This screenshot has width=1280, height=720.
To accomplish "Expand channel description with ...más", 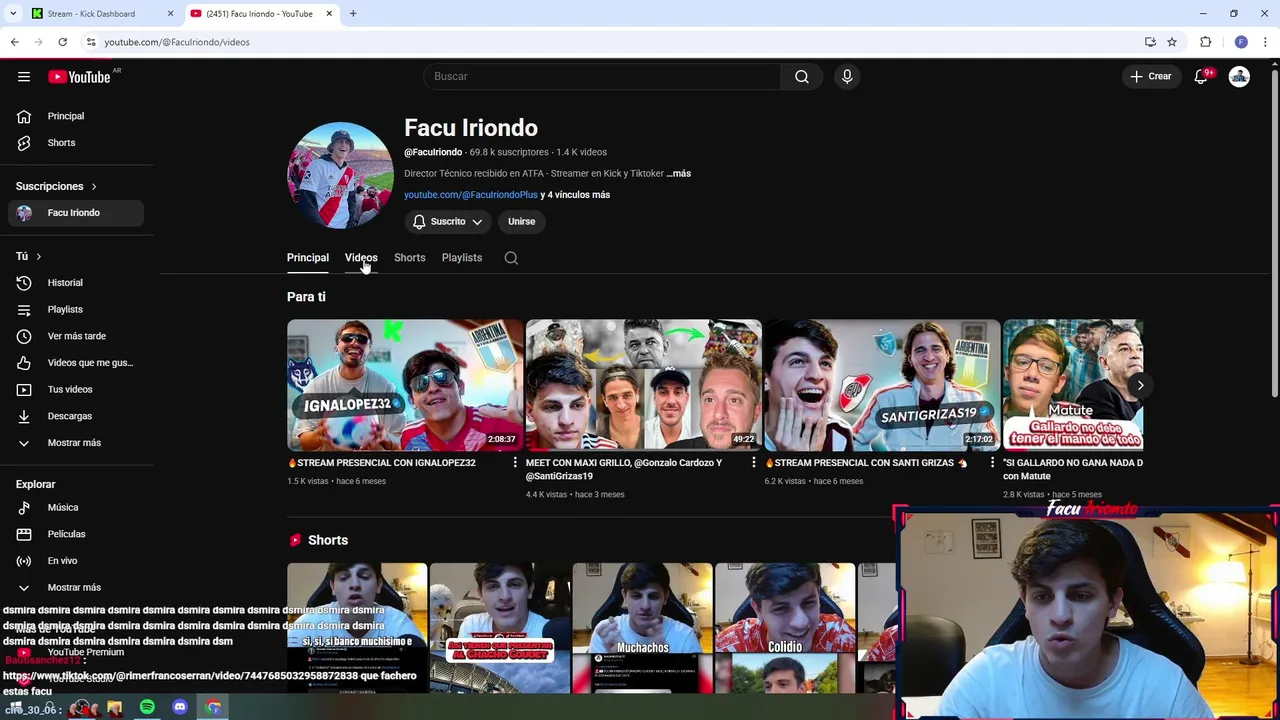I will click(679, 174).
